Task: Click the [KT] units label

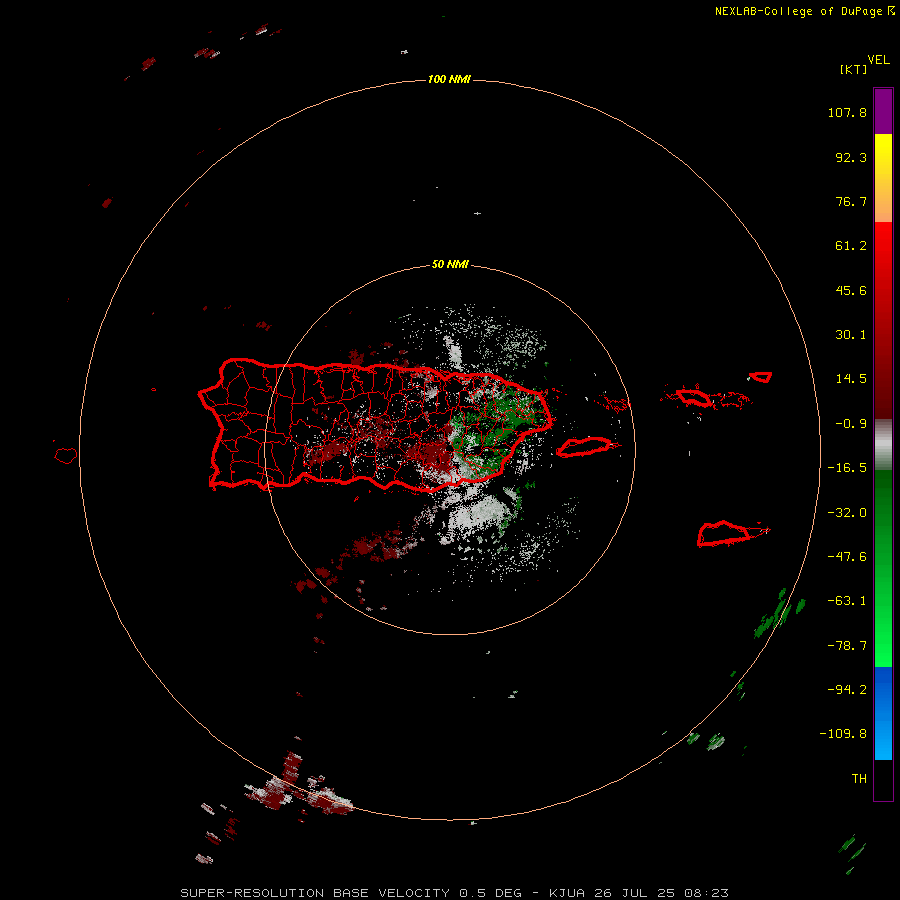Action: pyautogui.click(x=854, y=69)
